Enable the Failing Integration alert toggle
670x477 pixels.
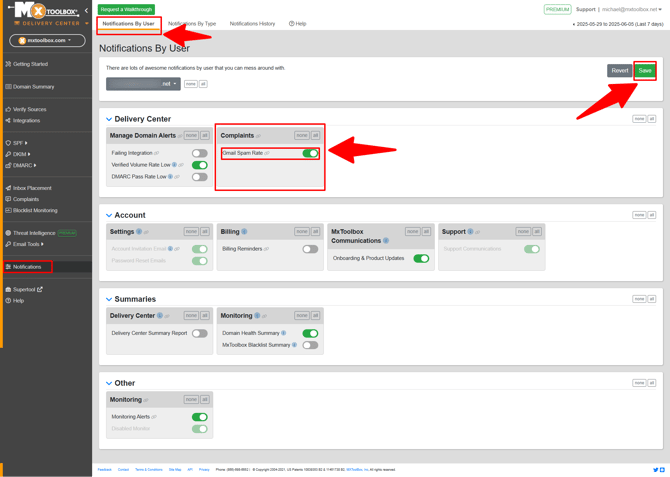click(x=199, y=153)
